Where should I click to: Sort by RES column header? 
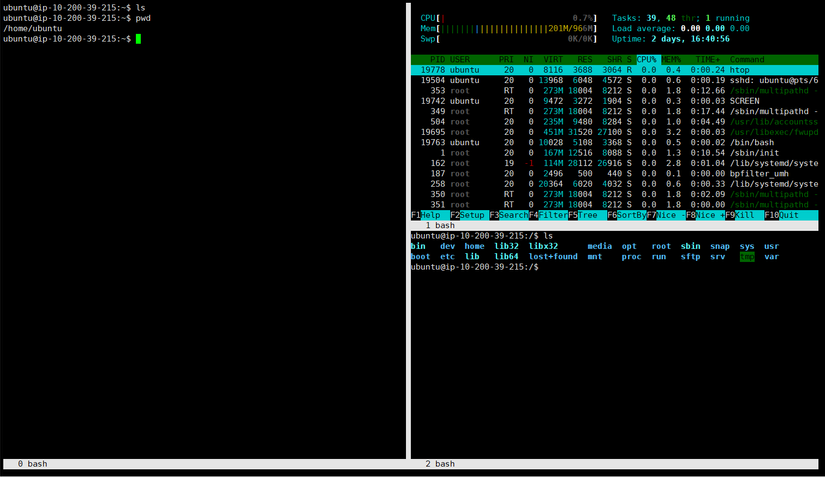pyautogui.click(x=585, y=59)
